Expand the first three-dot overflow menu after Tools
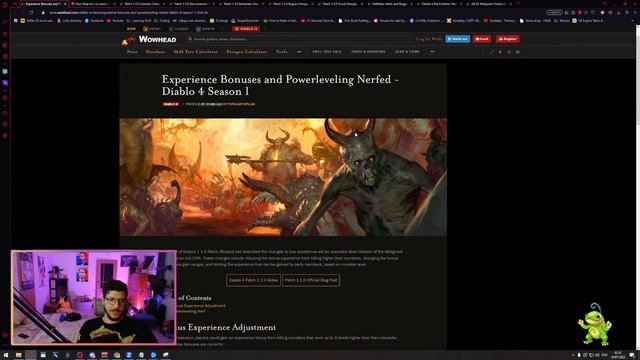 pyautogui.click(x=299, y=52)
